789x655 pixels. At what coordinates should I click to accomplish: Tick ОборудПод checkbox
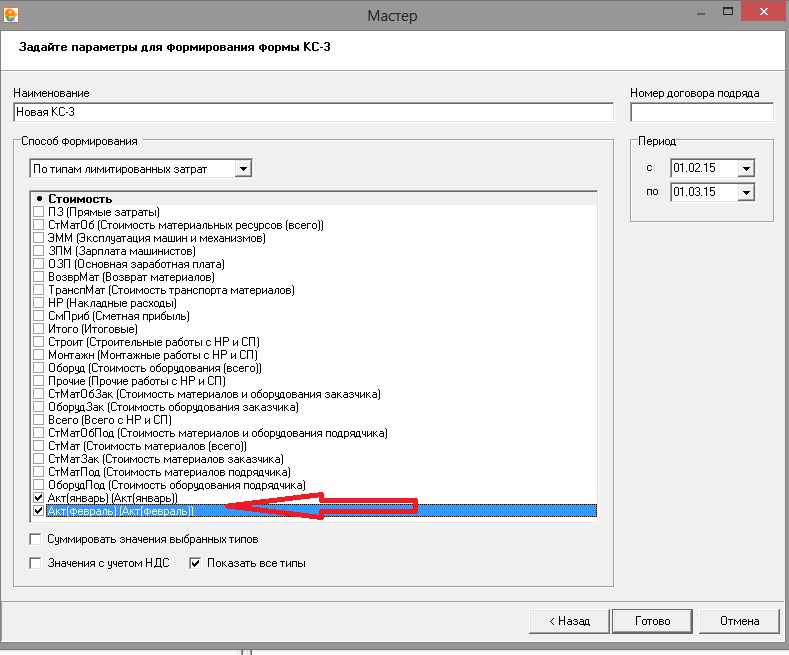pyautogui.click(x=39, y=485)
